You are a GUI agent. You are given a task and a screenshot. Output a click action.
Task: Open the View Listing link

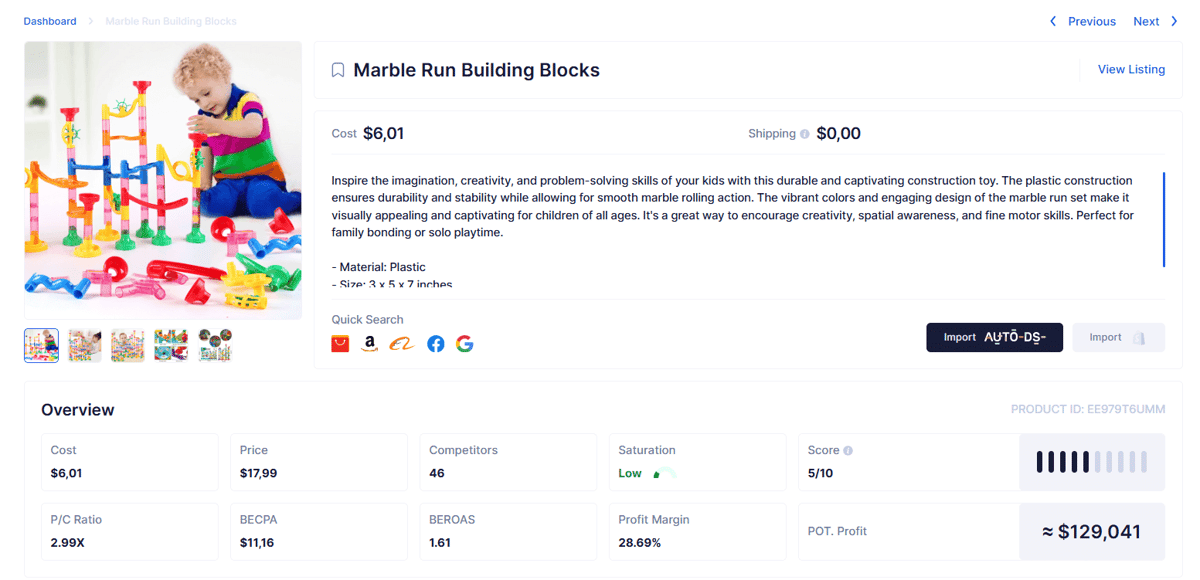click(x=1131, y=70)
